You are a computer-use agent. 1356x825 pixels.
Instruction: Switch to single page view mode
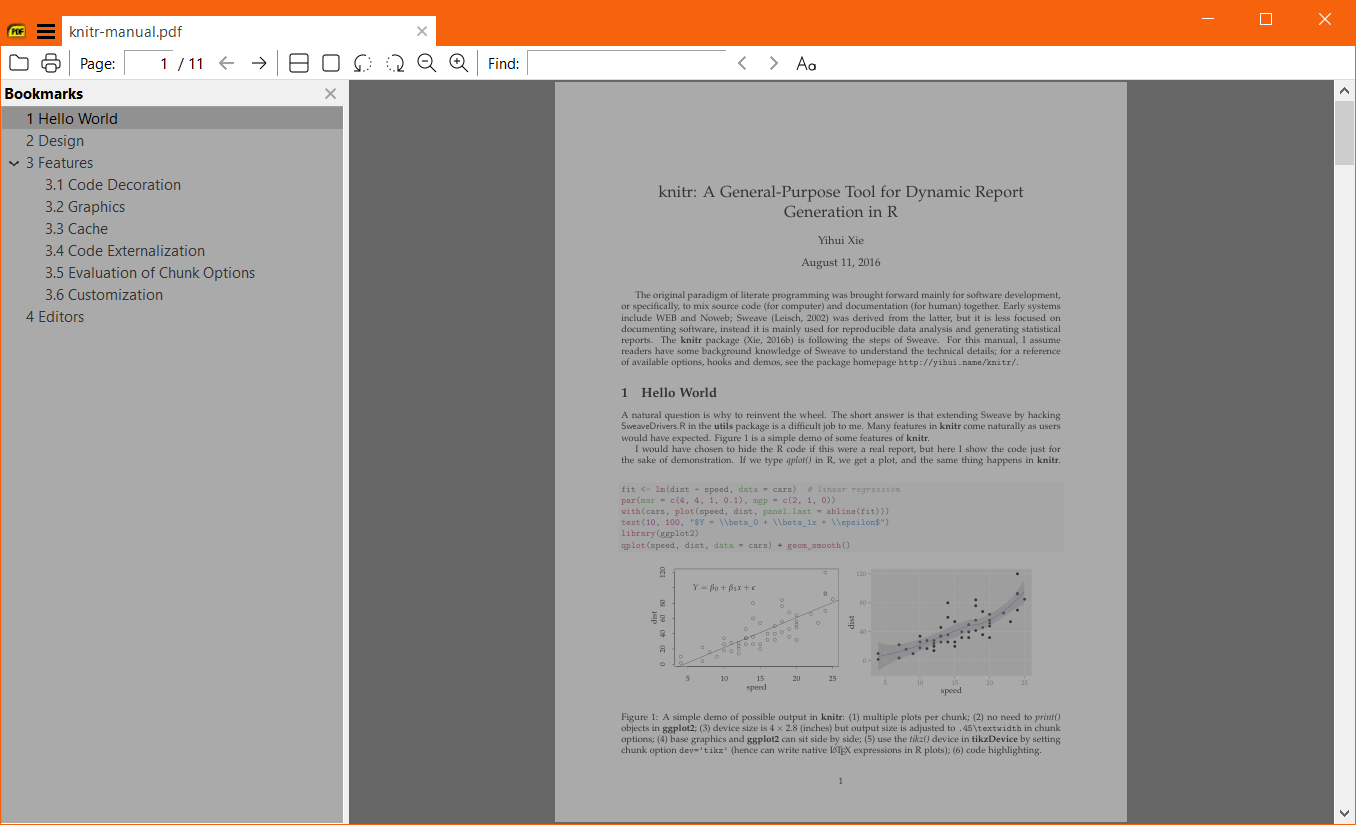(330, 62)
